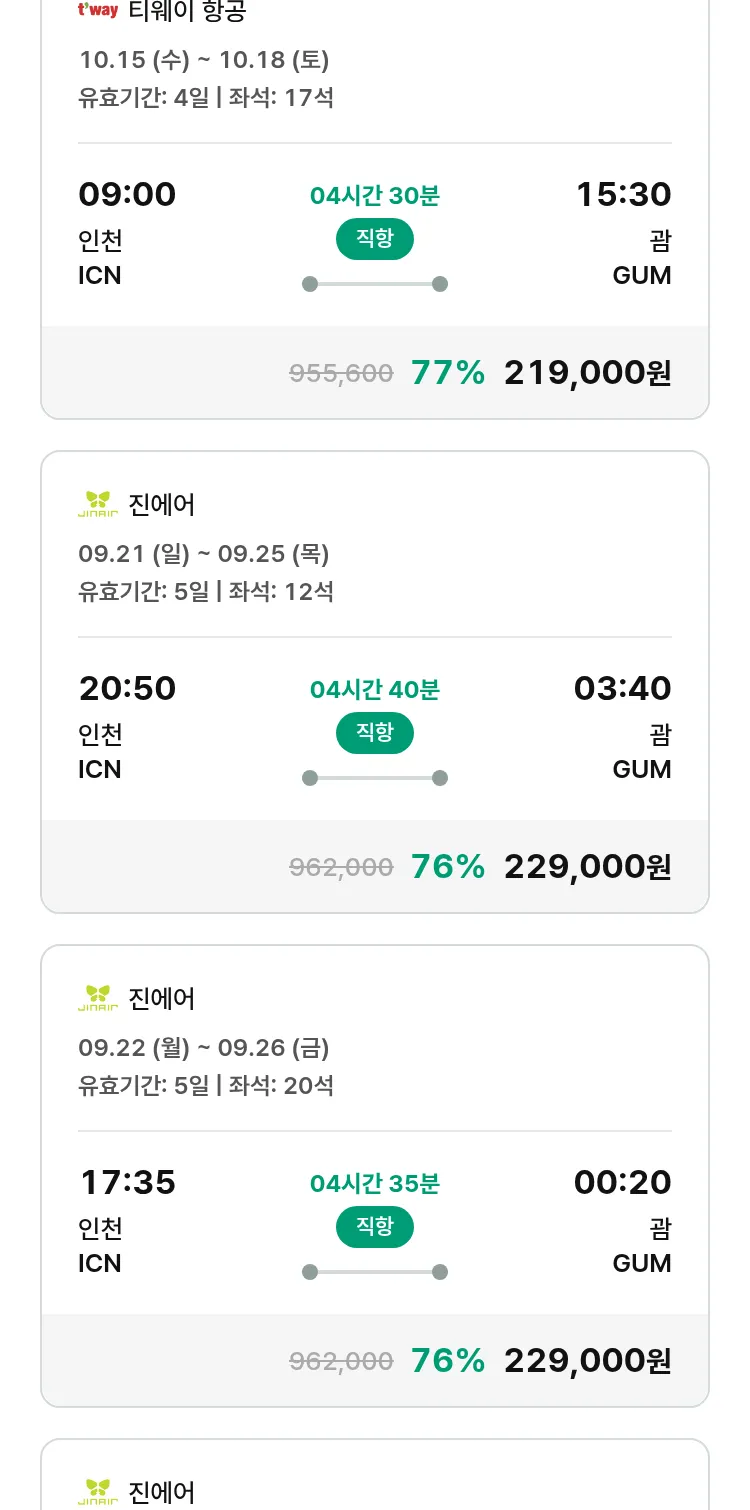Image resolution: width=750 pixels, height=1510 pixels.
Task: Tap 직항 badge on the 17:35 flight
Action: (x=374, y=1227)
